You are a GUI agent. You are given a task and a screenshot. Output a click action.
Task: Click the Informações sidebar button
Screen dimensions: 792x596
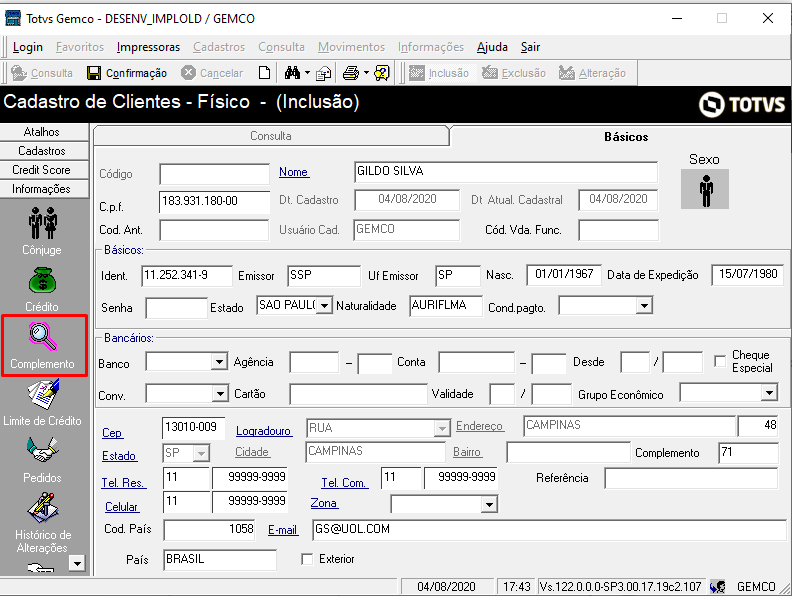[44, 189]
